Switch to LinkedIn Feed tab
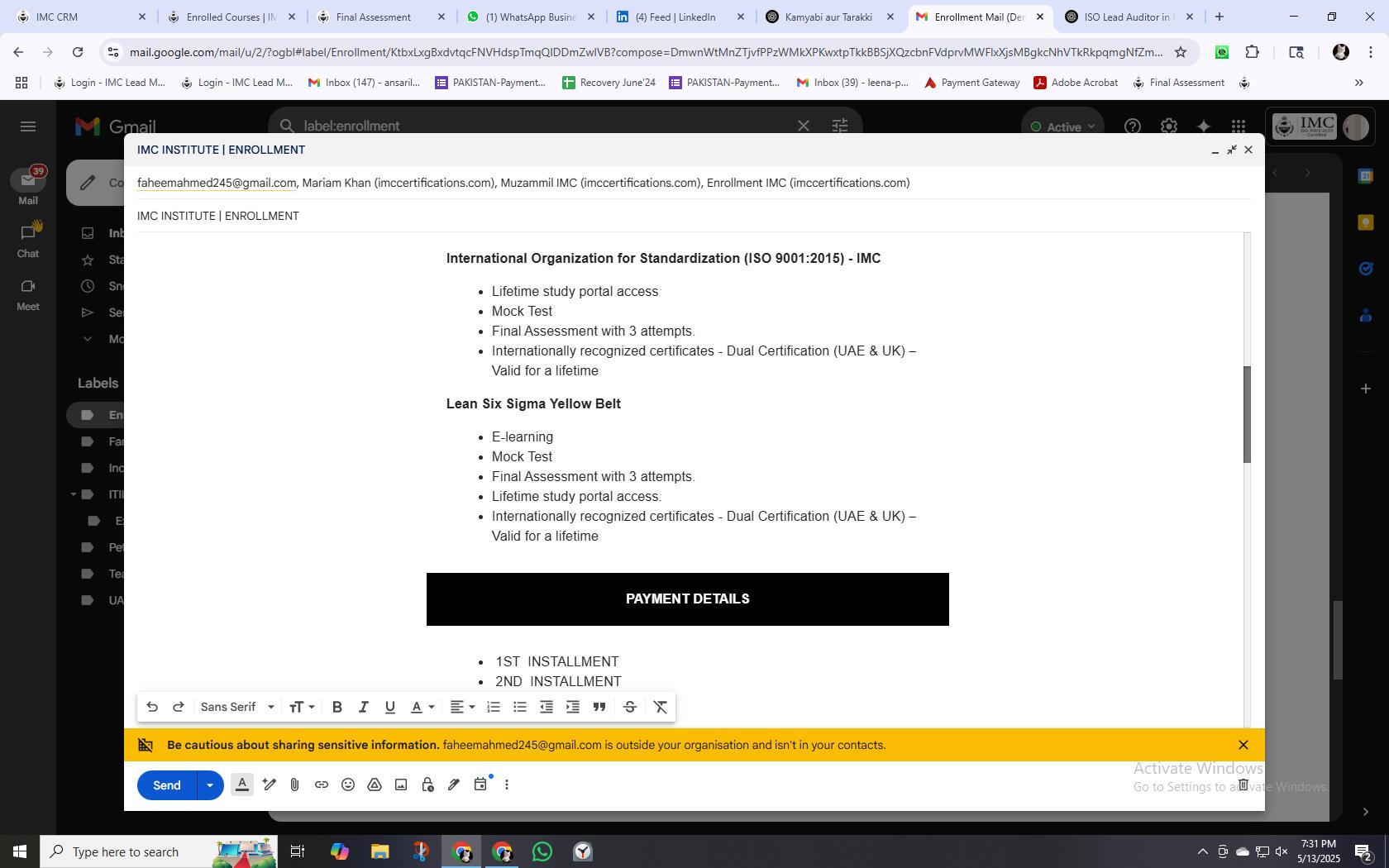The height and width of the screenshot is (868, 1389). [x=680, y=17]
